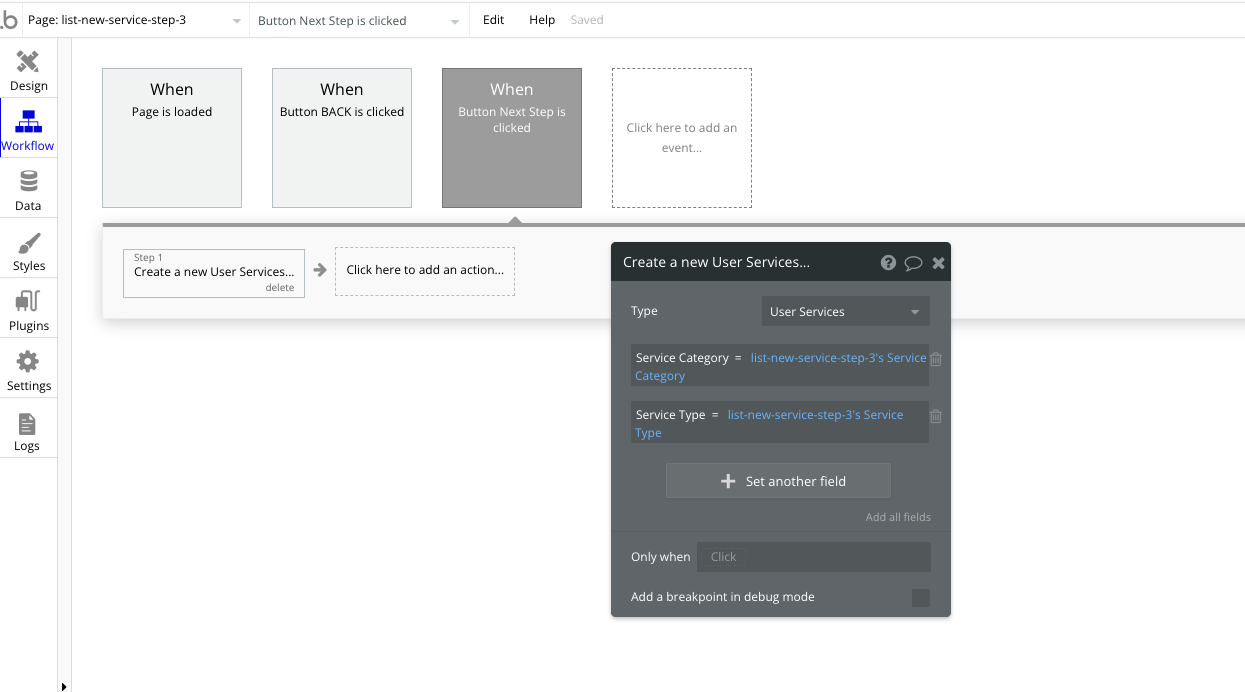Click the Service Type field name
Screen dimensions: 1245x692
point(670,415)
